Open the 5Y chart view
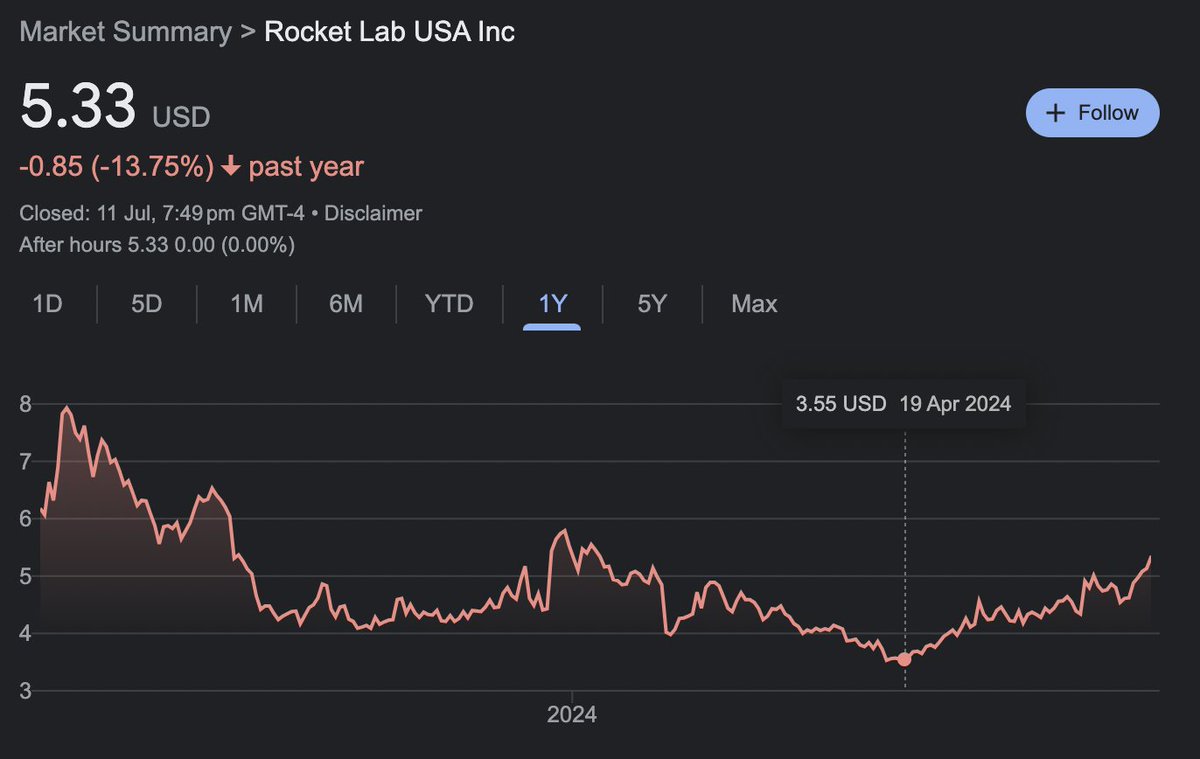This screenshot has width=1200, height=759. (x=650, y=304)
